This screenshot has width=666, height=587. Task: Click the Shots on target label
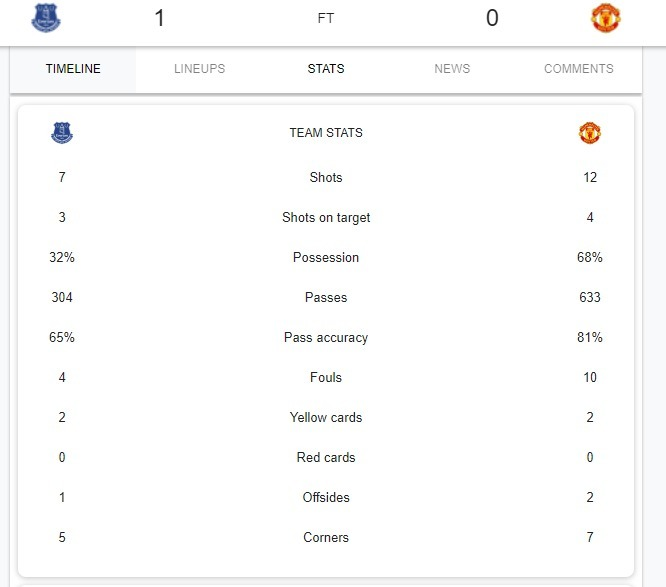click(x=326, y=217)
